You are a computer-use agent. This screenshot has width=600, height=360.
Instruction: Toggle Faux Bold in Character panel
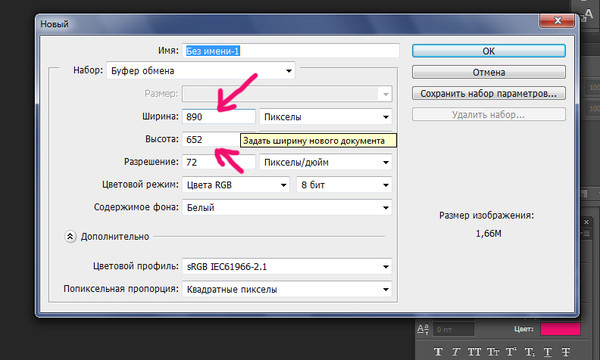coord(439,352)
